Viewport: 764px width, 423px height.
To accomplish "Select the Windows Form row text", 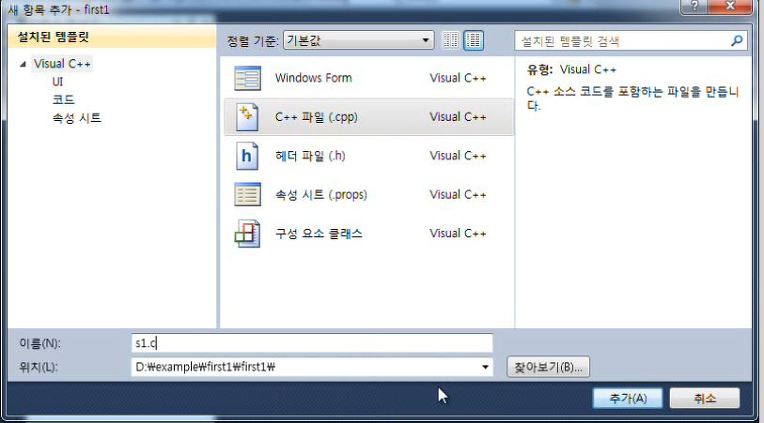I will click(x=313, y=78).
